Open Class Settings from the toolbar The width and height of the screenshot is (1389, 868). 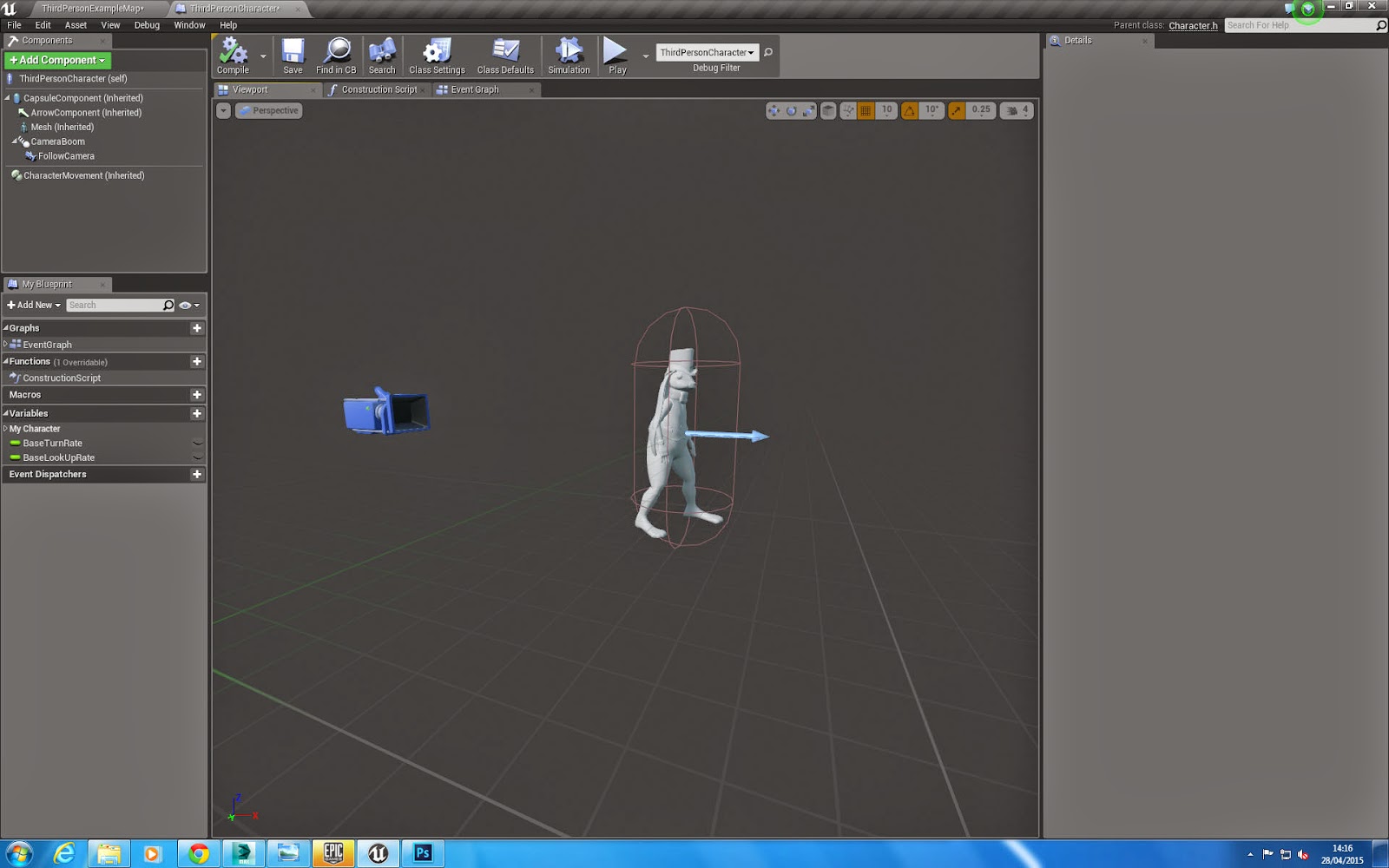click(437, 56)
